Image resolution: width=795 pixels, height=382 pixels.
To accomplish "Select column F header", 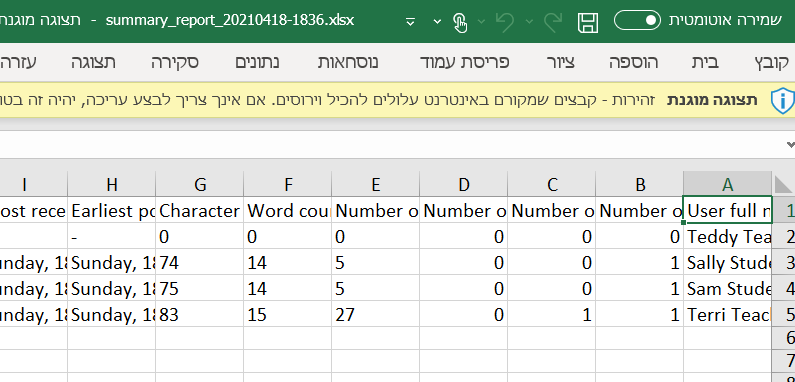I will click(287, 184).
